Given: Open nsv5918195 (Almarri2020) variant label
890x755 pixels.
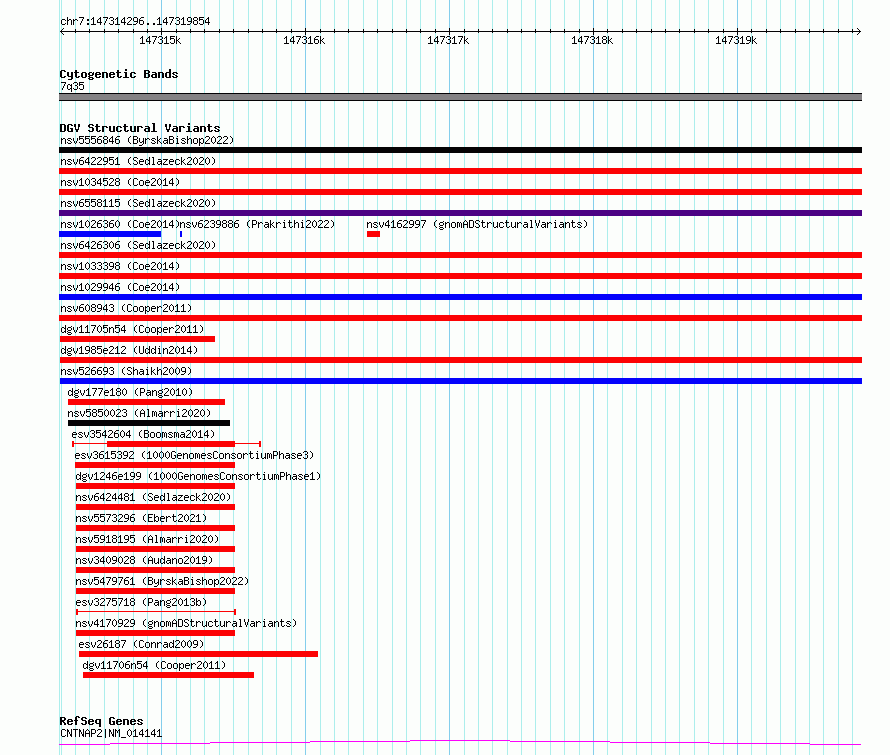Looking at the screenshot, I should point(147,539).
